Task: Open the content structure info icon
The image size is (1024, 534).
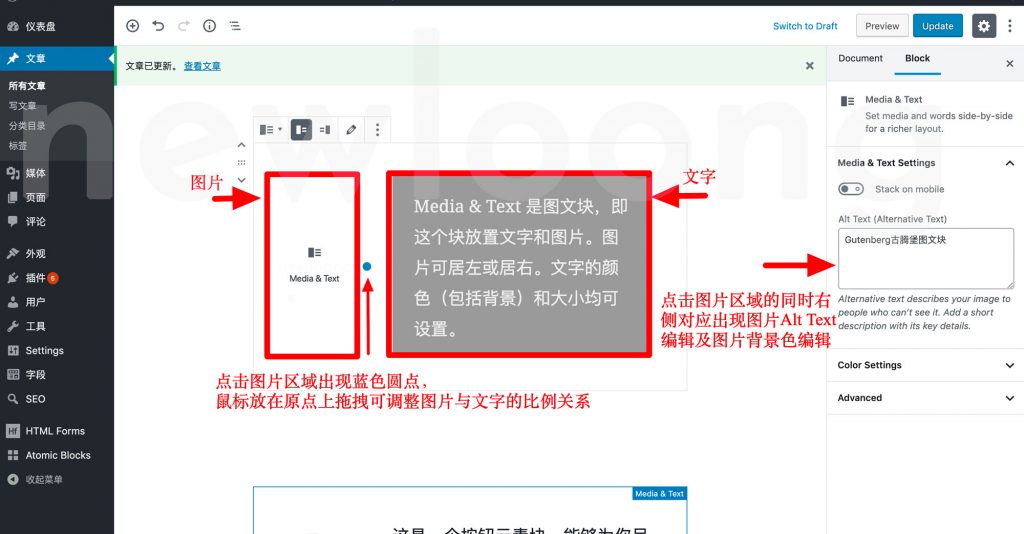Action: 209,26
